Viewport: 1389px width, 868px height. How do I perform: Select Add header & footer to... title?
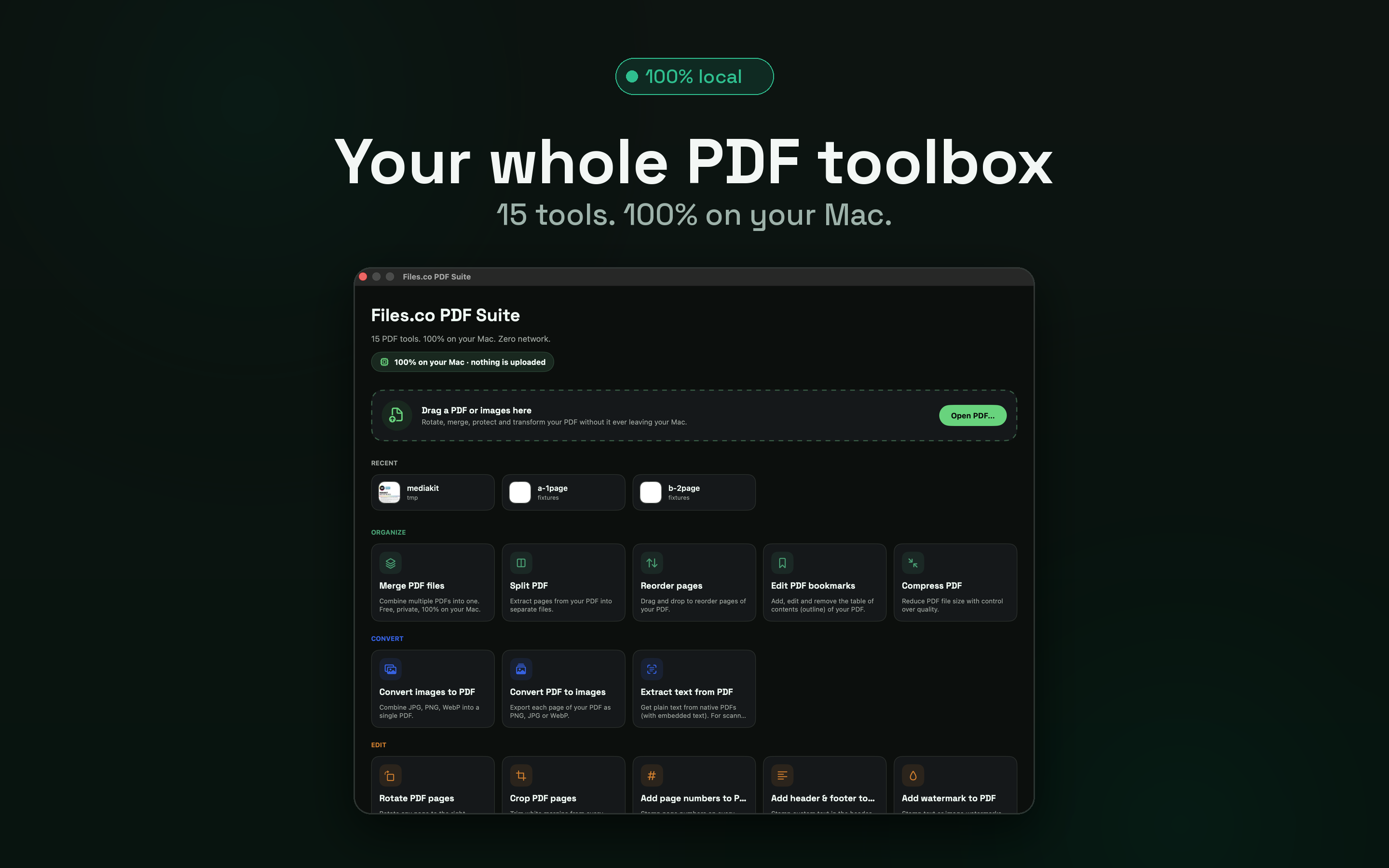(823, 799)
